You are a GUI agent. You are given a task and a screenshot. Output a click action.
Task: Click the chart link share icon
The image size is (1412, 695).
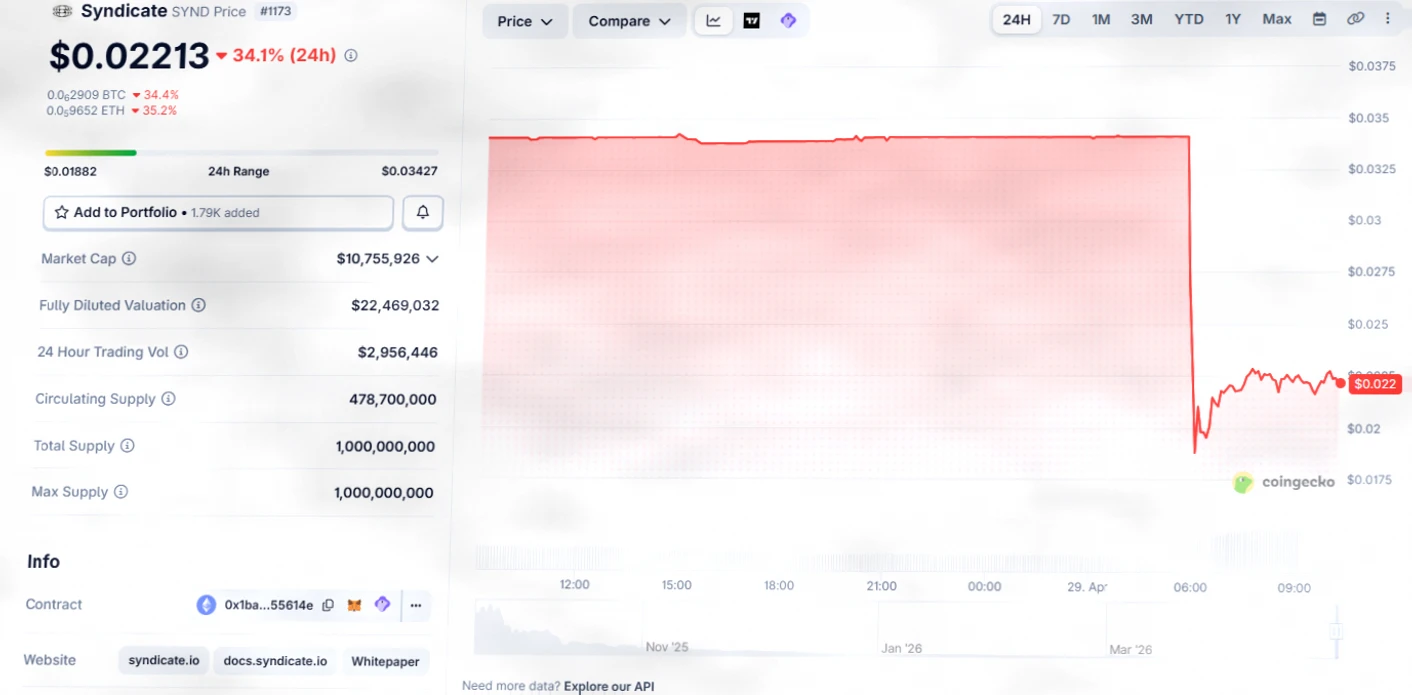coord(1355,19)
